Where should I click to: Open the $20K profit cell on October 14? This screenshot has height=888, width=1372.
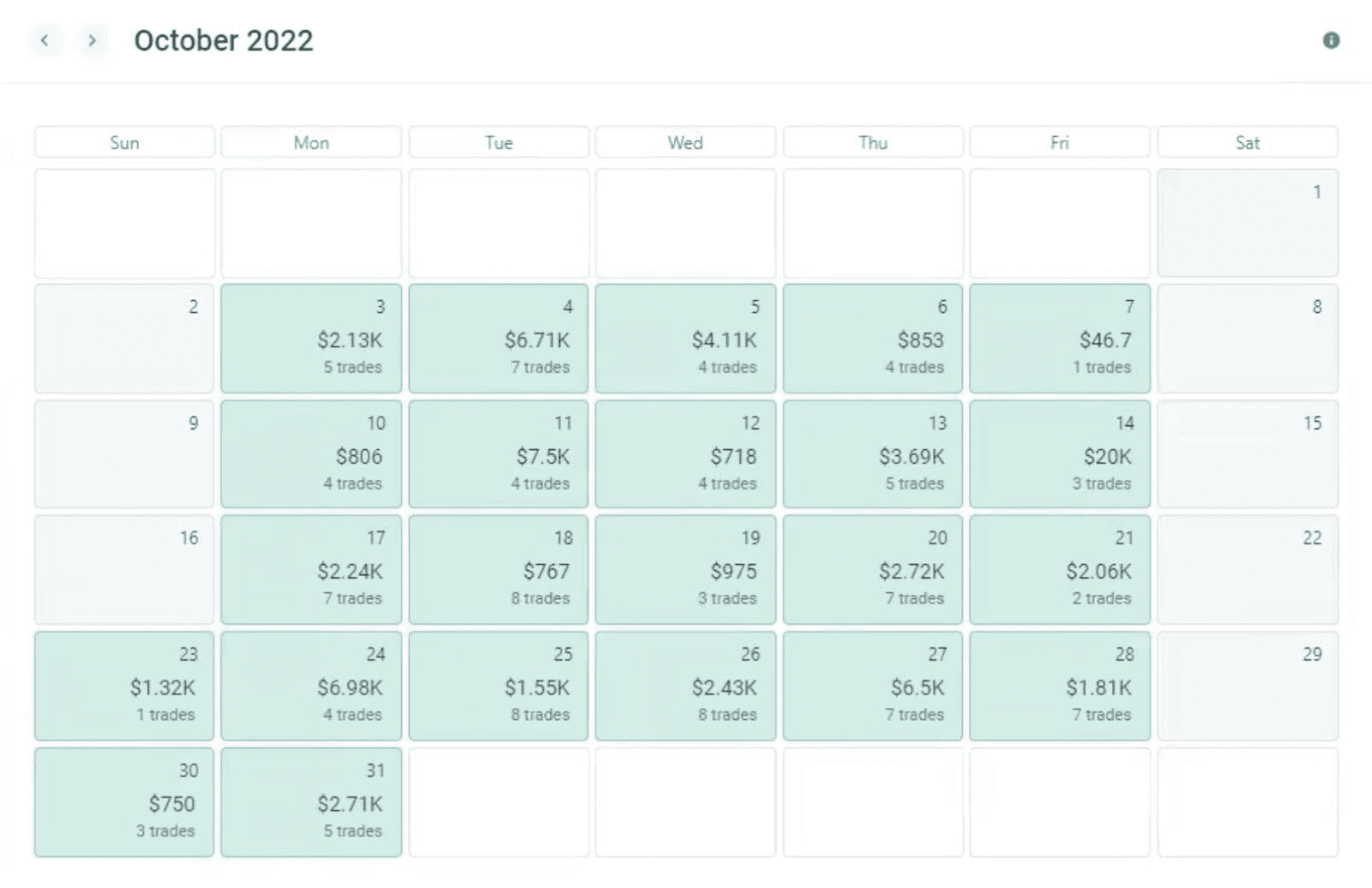click(x=1061, y=454)
